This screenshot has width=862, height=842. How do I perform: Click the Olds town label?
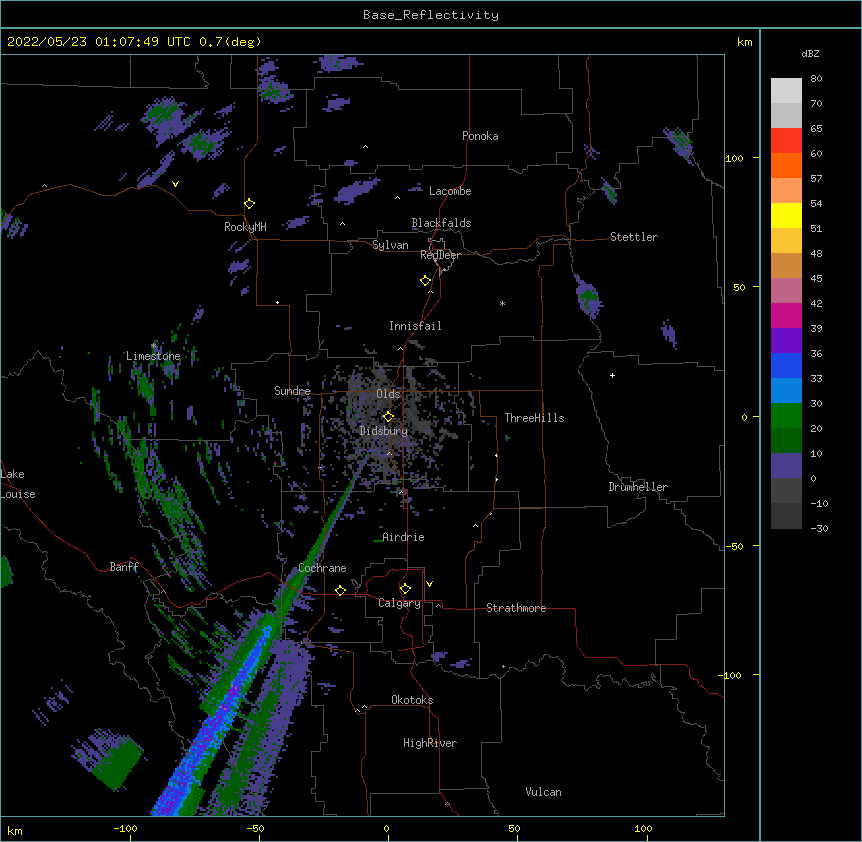(388, 394)
